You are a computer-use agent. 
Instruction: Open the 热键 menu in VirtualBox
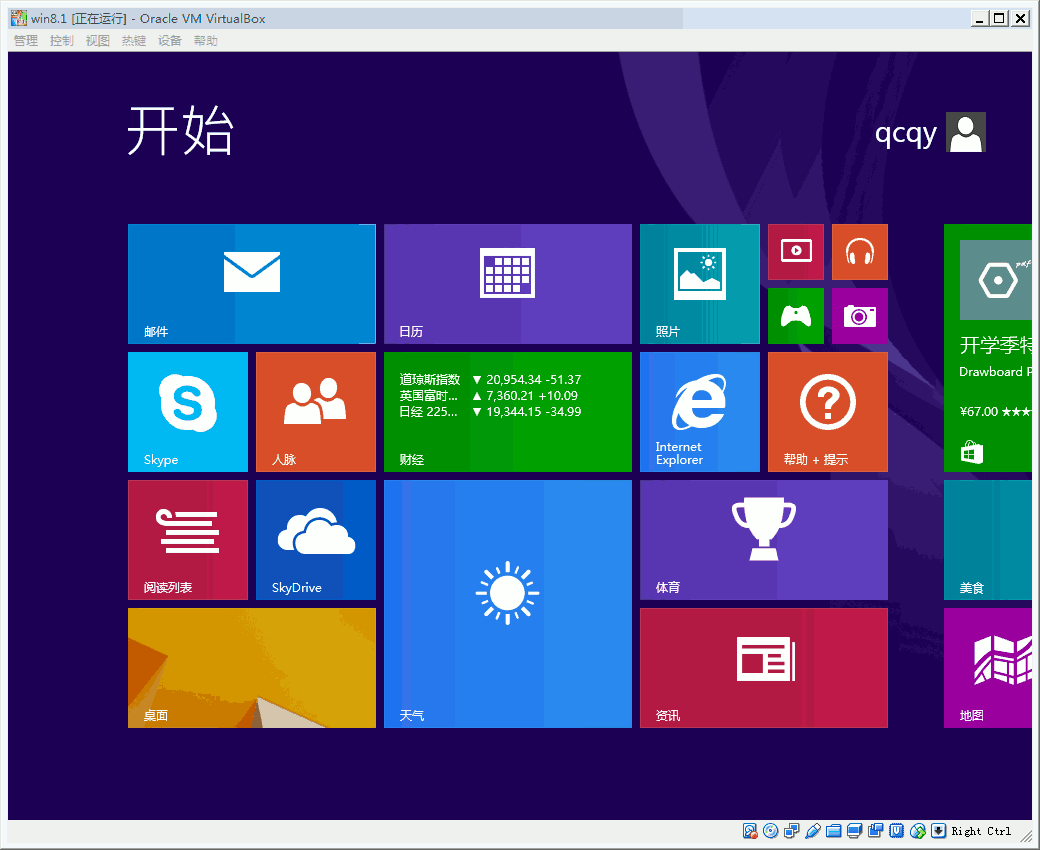pos(133,40)
